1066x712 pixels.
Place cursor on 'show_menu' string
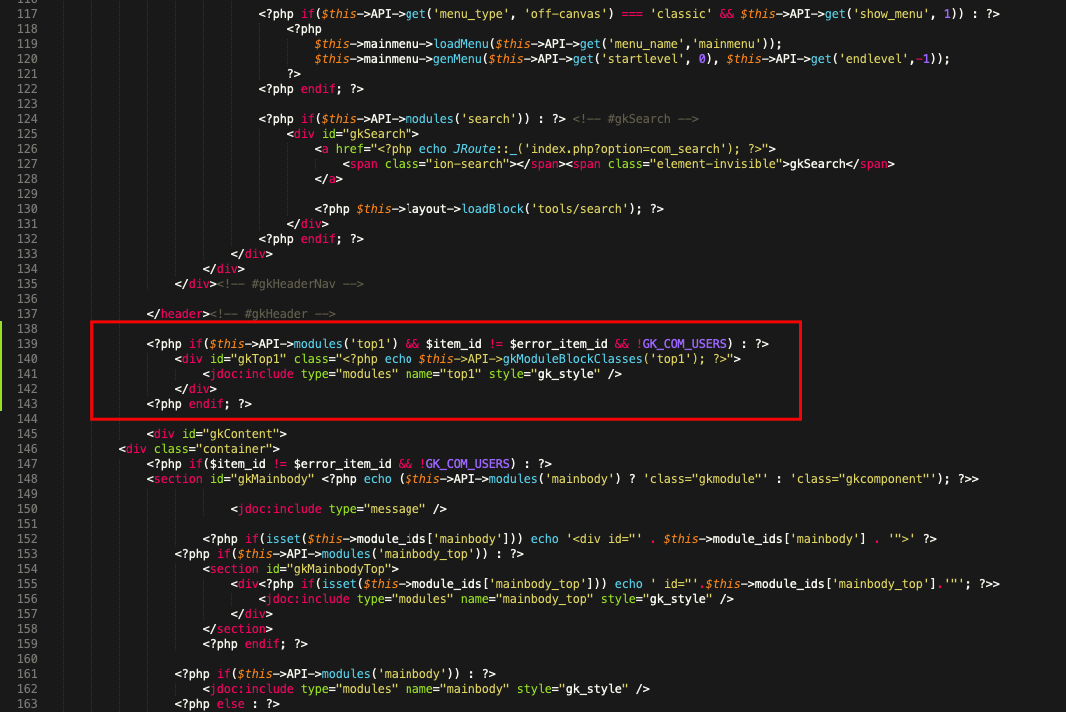pos(889,14)
